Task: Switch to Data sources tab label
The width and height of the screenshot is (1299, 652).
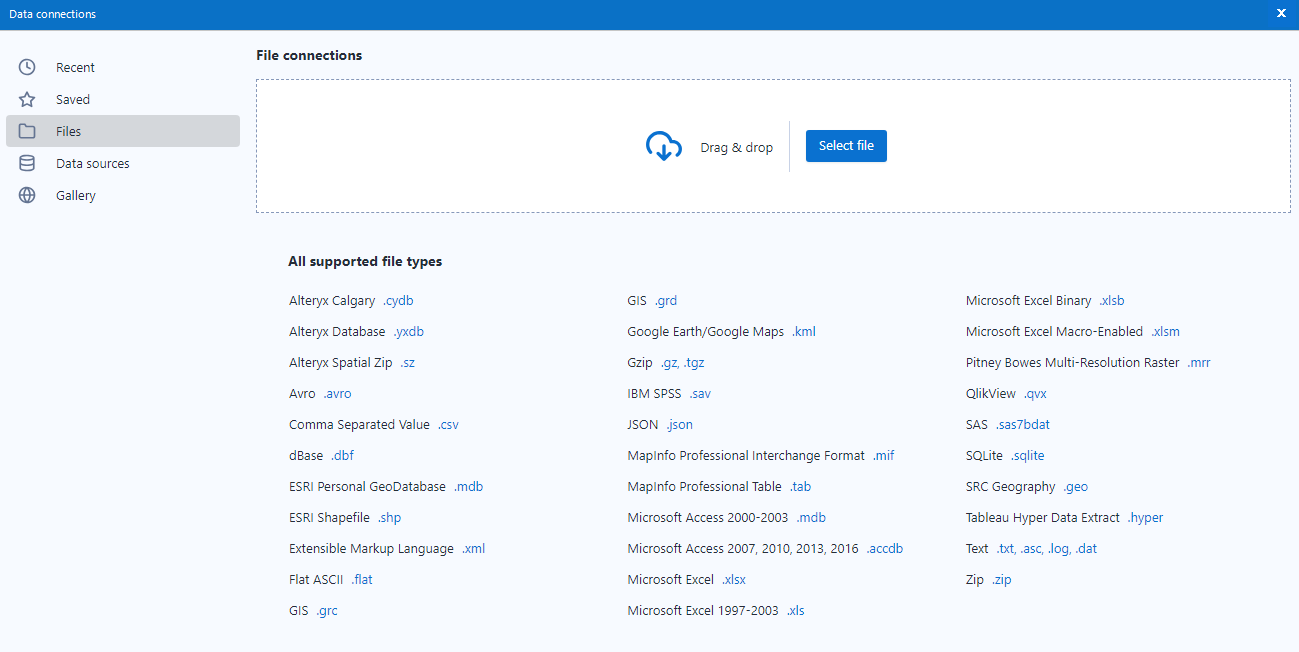Action: (93, 163)
